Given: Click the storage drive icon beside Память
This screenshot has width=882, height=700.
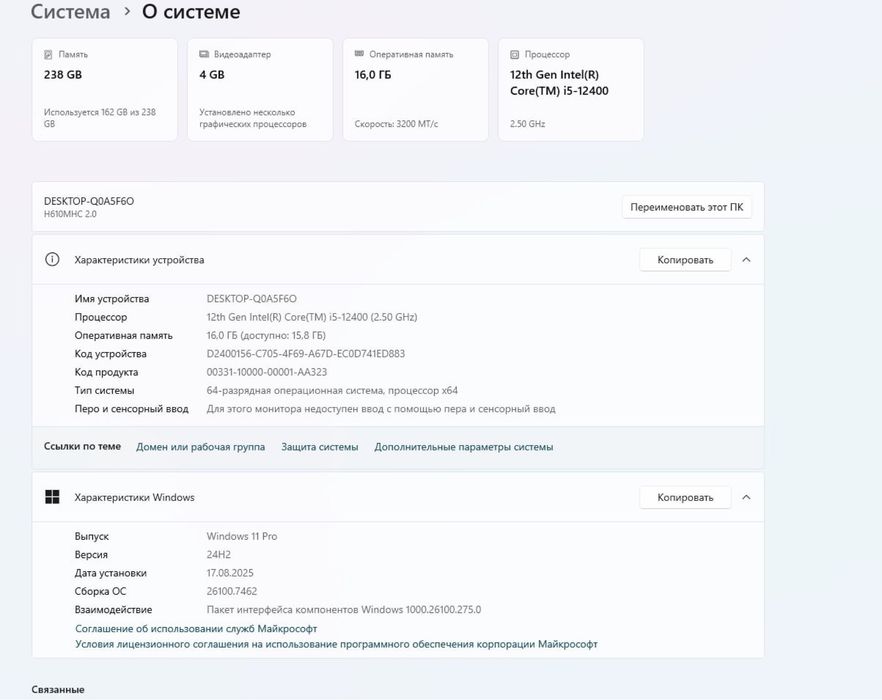Looking at the screenshot, I should pyautogui.click(x=49, y=55).
